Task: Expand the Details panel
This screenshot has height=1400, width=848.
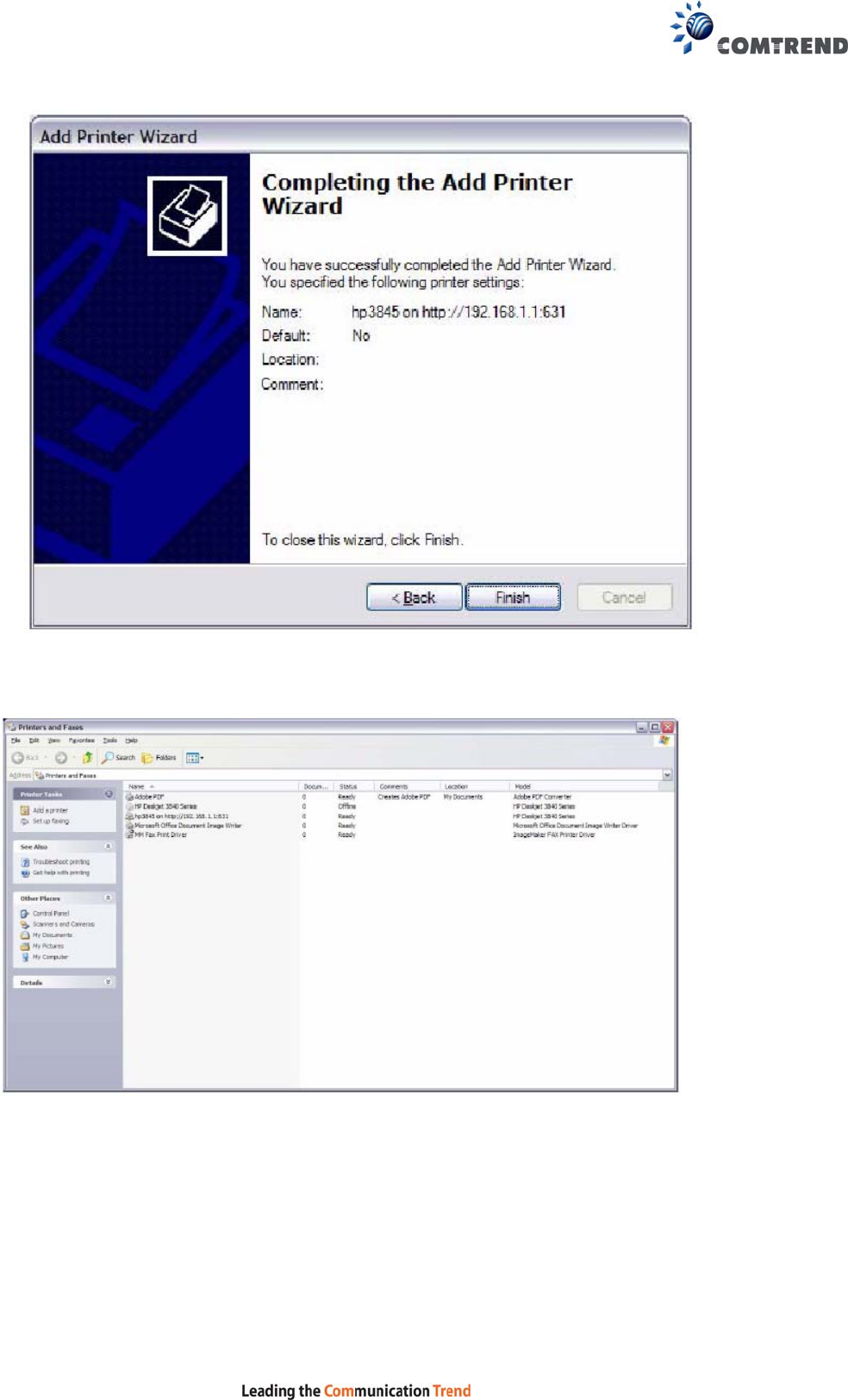Action: click(x=109, y=982)
